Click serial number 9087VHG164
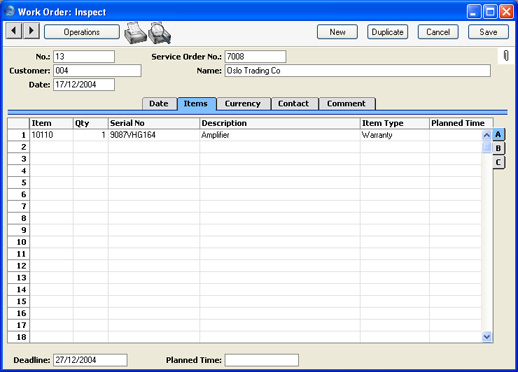The image size is (518, 372). point(154,135)
